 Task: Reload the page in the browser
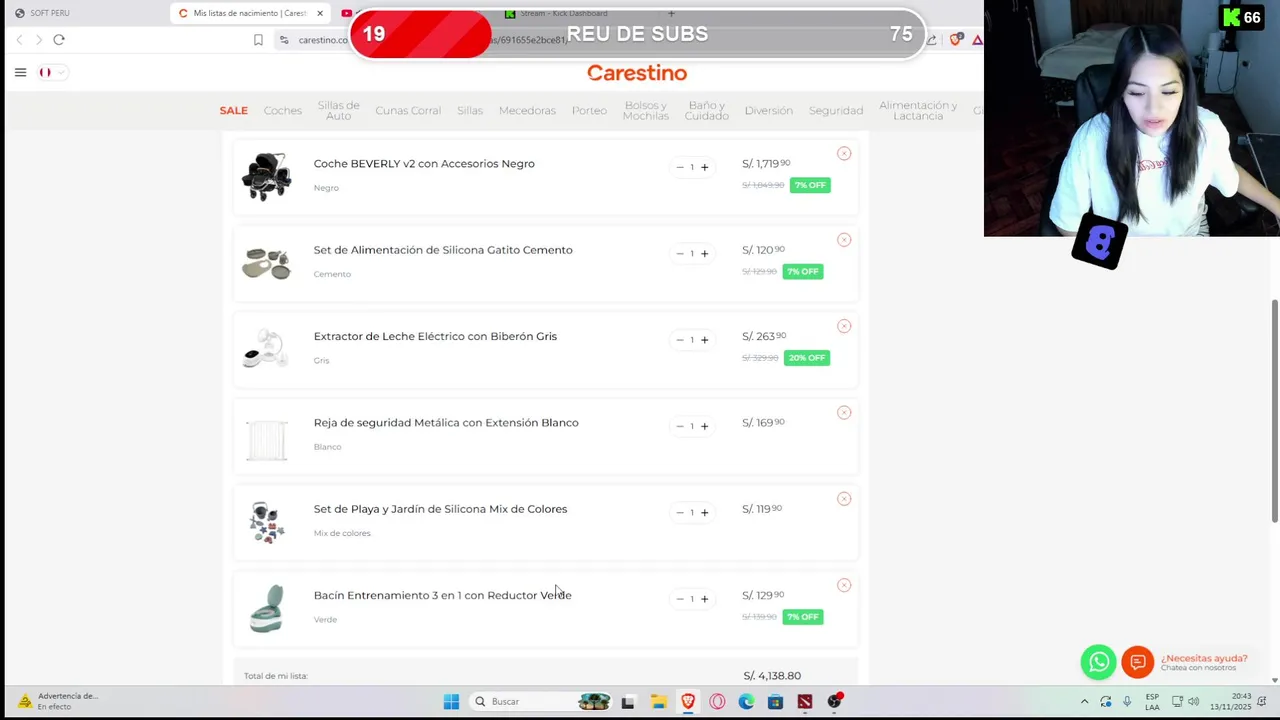(x=59, y=40)
